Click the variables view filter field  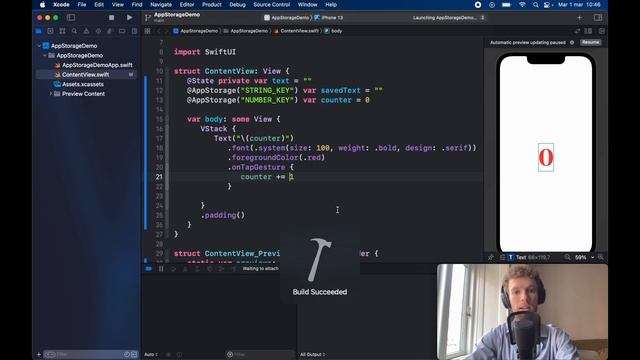pos(260,354)
